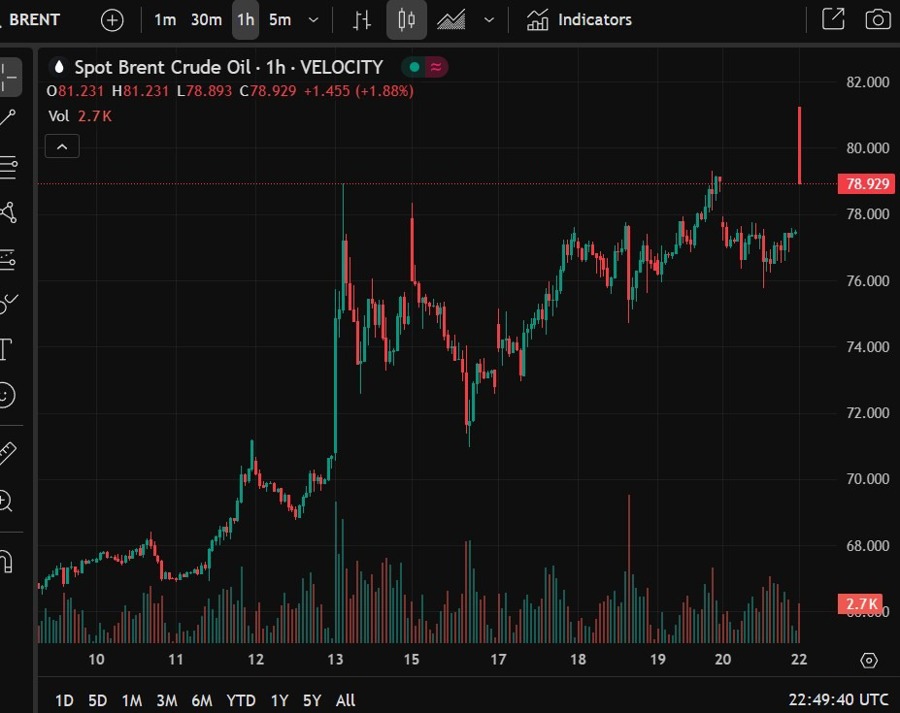Select the measure ruler tool
The height and width of the screenshot is (713, 900).
(x=7, y=454)
